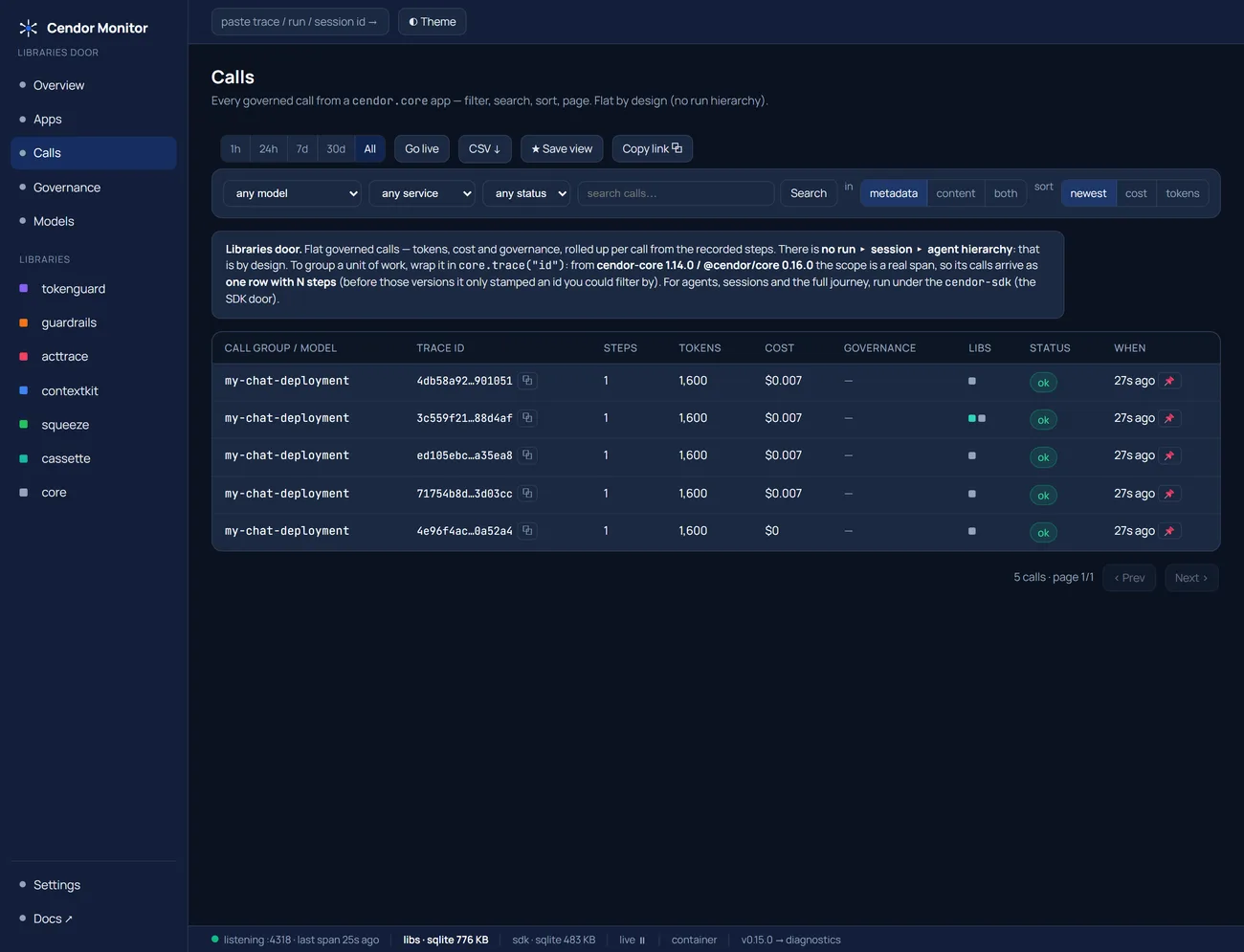Open the core library
This screenshot has width=1244, height=952.
(x=94, y=493)
